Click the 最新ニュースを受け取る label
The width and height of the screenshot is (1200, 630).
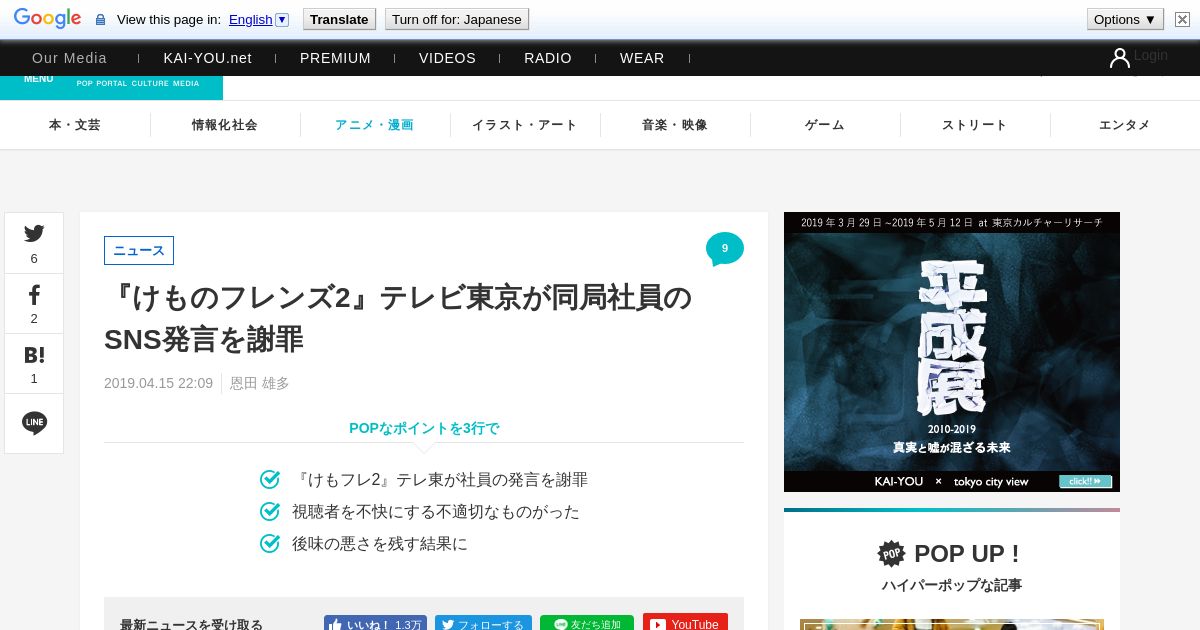(x=191, y=625)
